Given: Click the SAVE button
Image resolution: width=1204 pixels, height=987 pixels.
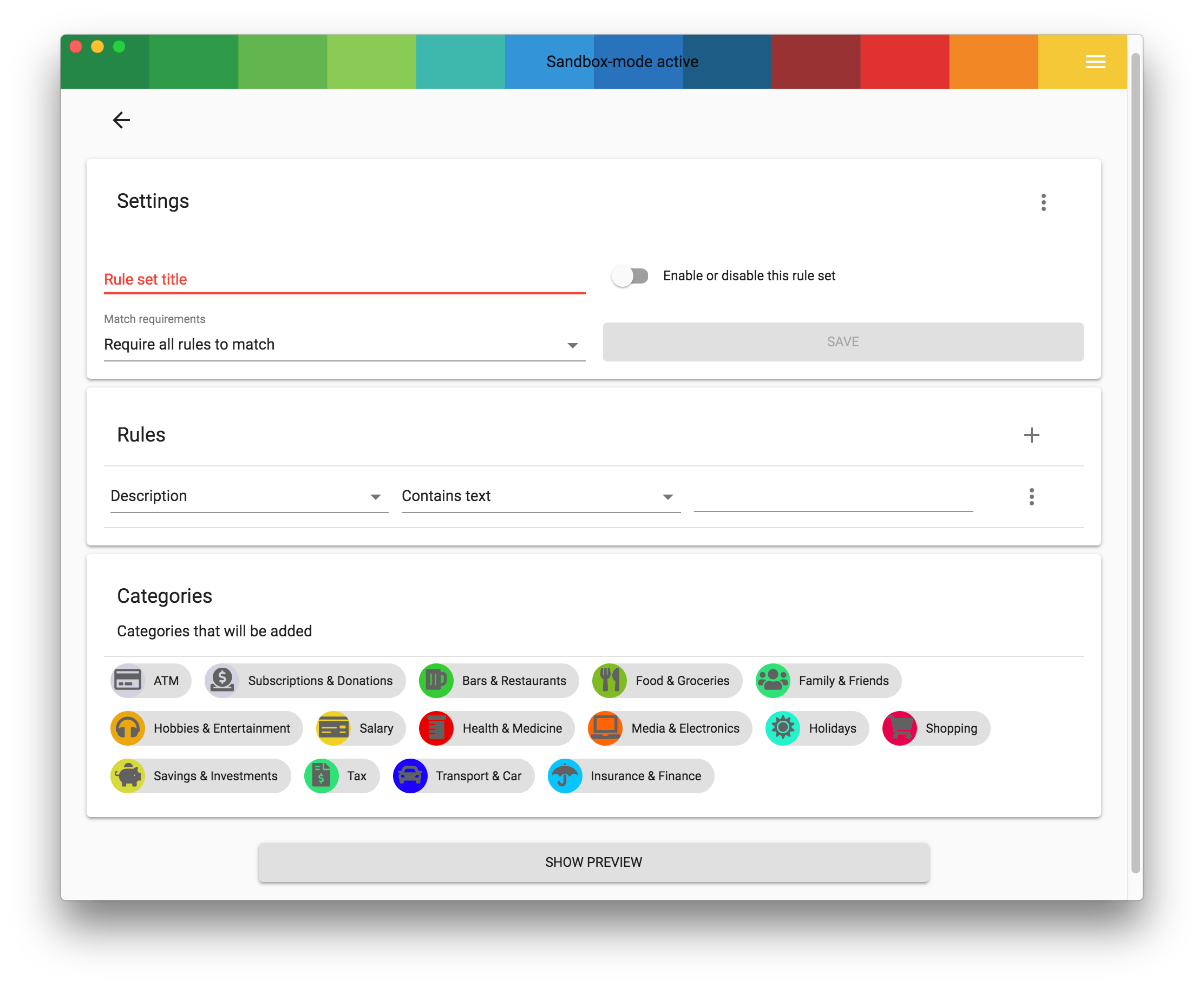Looking at the screenshot, I should [843, 341].
